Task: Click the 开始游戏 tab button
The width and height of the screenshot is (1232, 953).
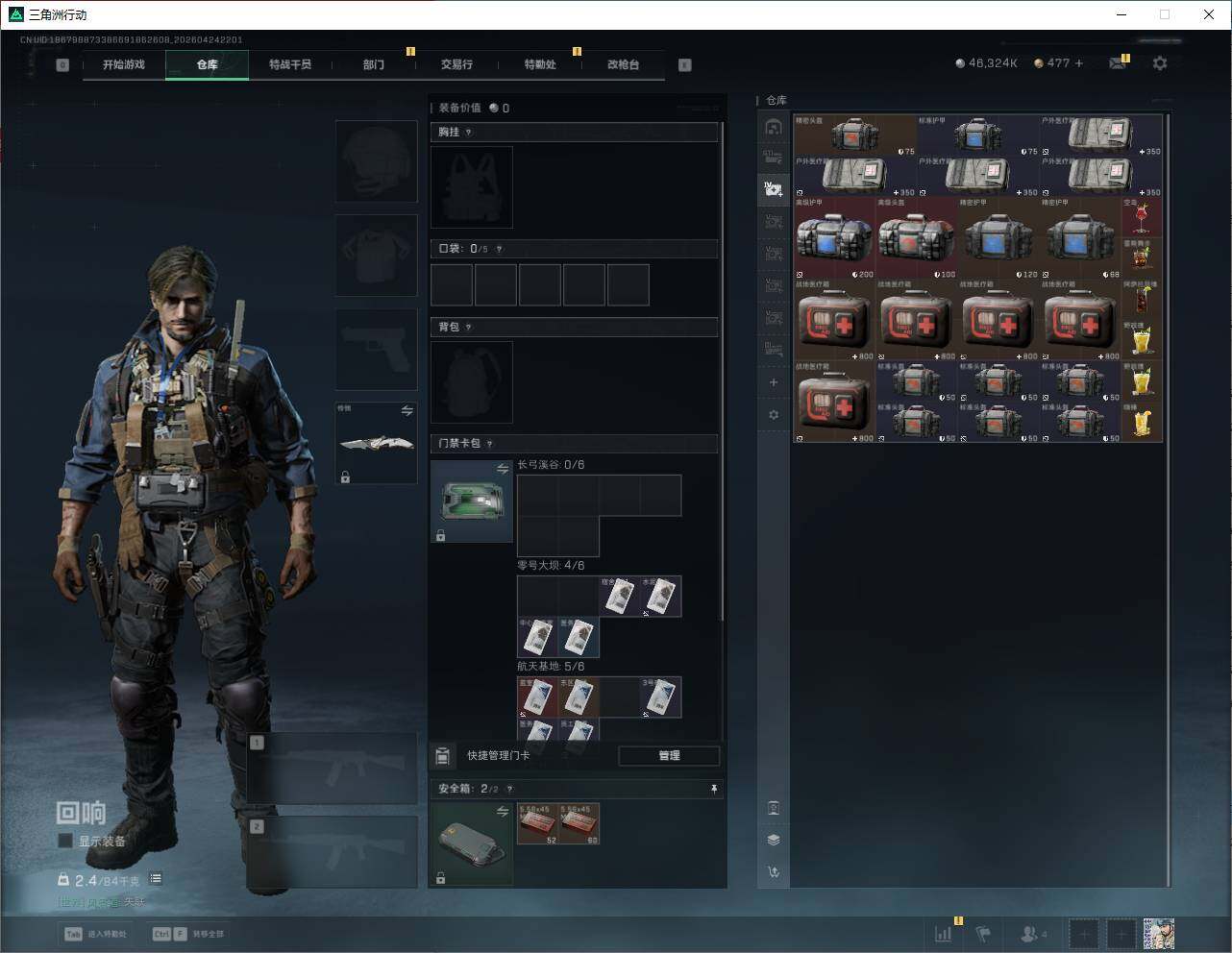Action: pyautogui.click(x=124, y=64)
